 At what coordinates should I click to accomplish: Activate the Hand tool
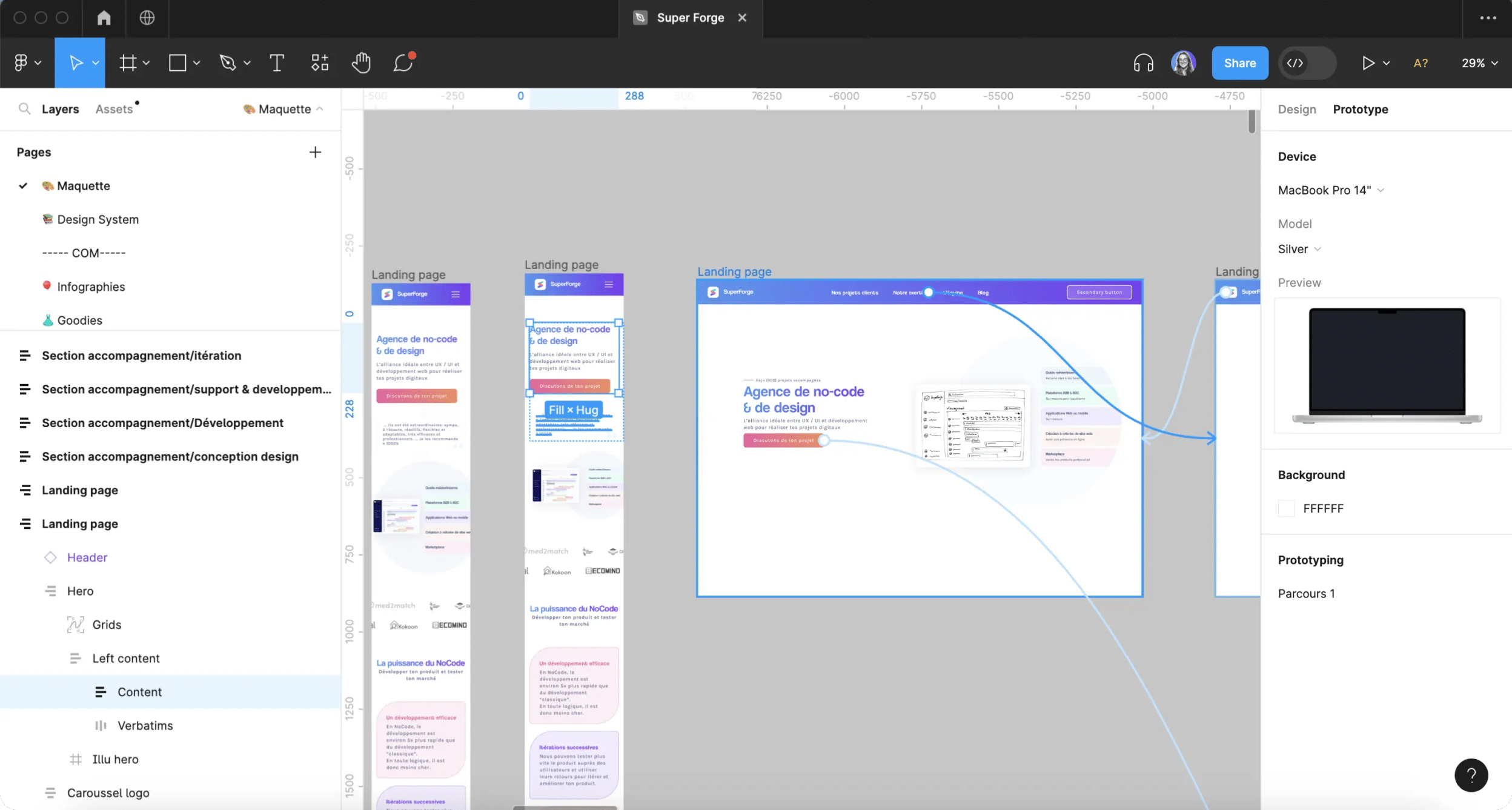(x=360, y=62)
